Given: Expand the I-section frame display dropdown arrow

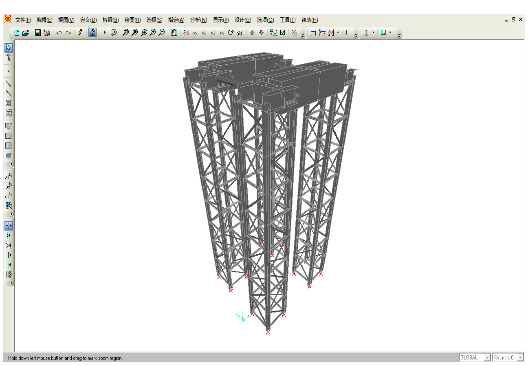Looking at the screenshot, I should click(x=373, y=33).
